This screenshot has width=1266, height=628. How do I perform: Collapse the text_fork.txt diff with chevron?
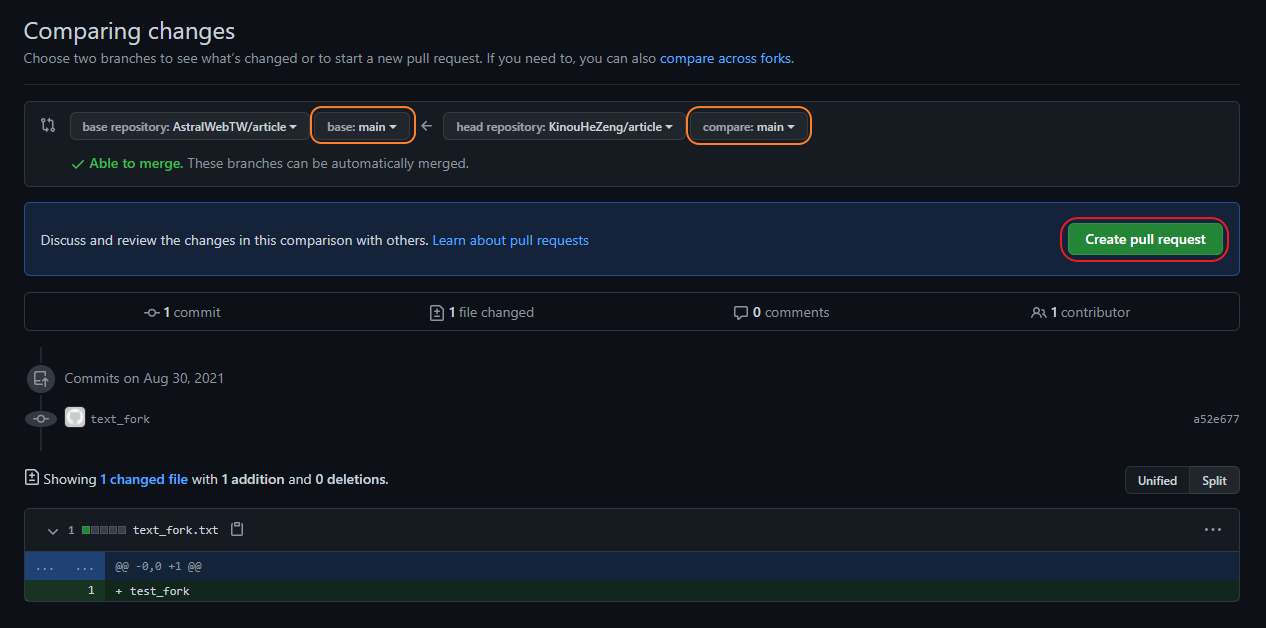pos(53,530)
